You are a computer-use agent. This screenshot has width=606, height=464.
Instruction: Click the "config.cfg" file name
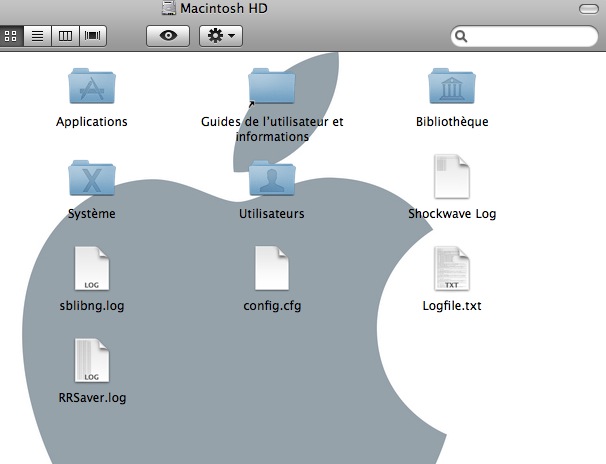(x=272, y=306)
